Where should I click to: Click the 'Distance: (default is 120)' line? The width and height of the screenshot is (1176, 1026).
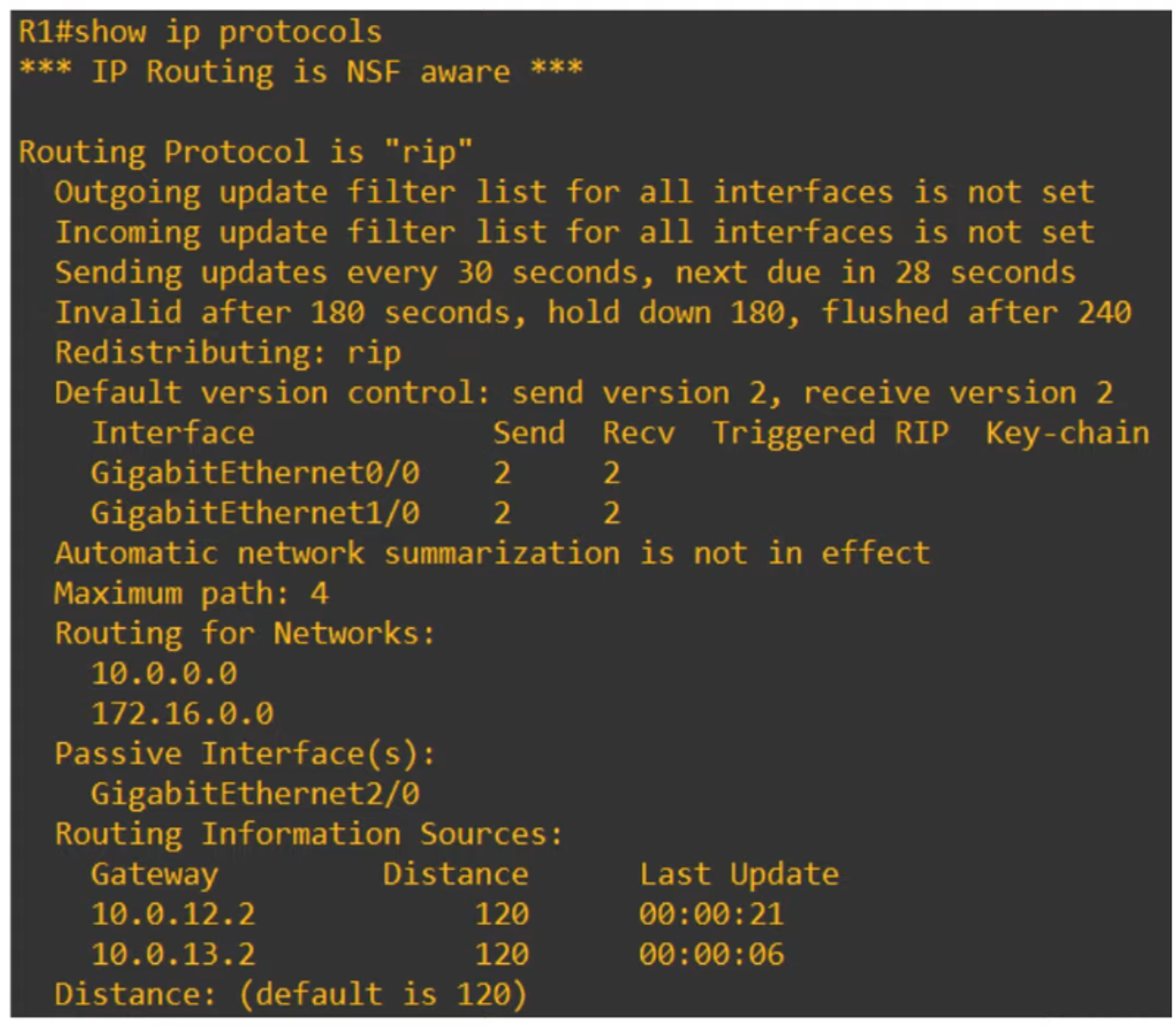pos(291,994)
